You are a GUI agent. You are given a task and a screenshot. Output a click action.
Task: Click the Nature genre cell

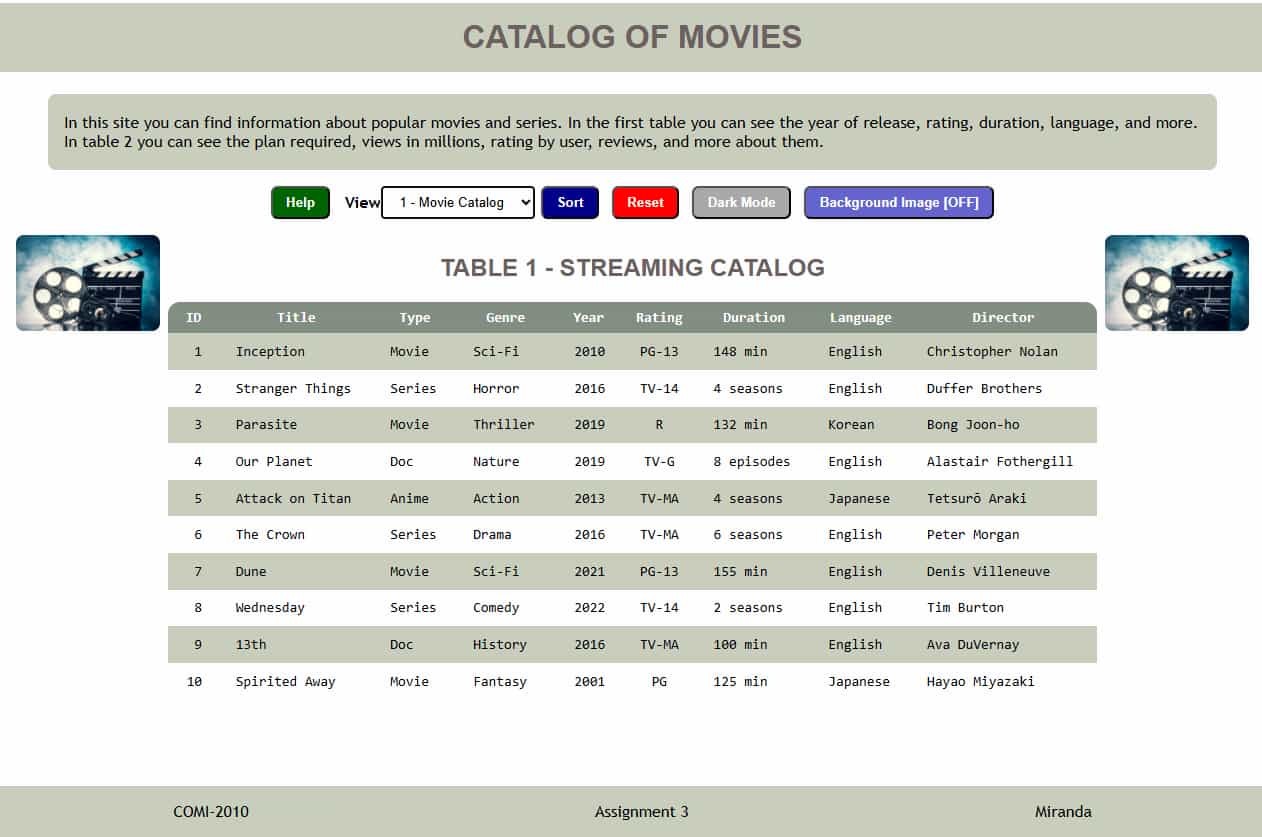496,461
